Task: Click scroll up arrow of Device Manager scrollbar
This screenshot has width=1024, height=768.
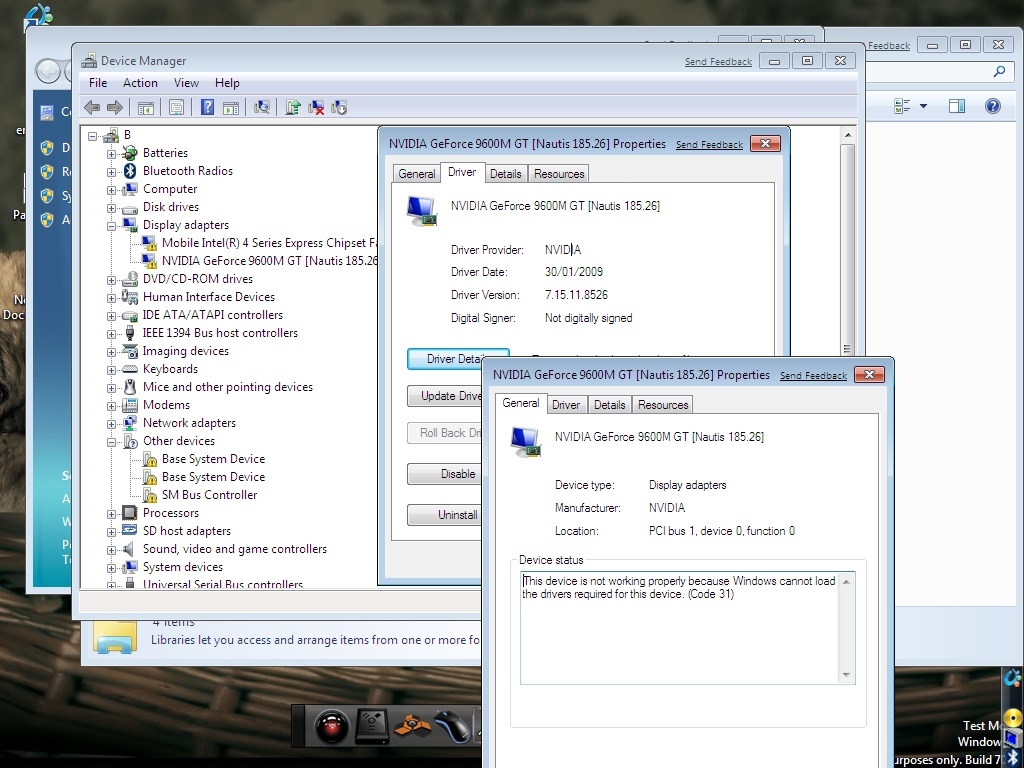Action: coord(848,135)
